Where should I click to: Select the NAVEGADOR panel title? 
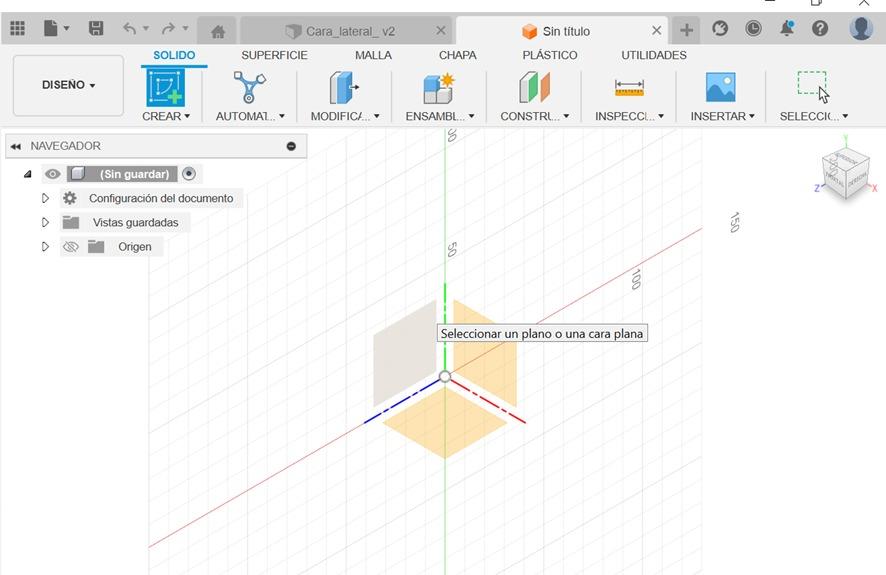(x=66, y=146)
